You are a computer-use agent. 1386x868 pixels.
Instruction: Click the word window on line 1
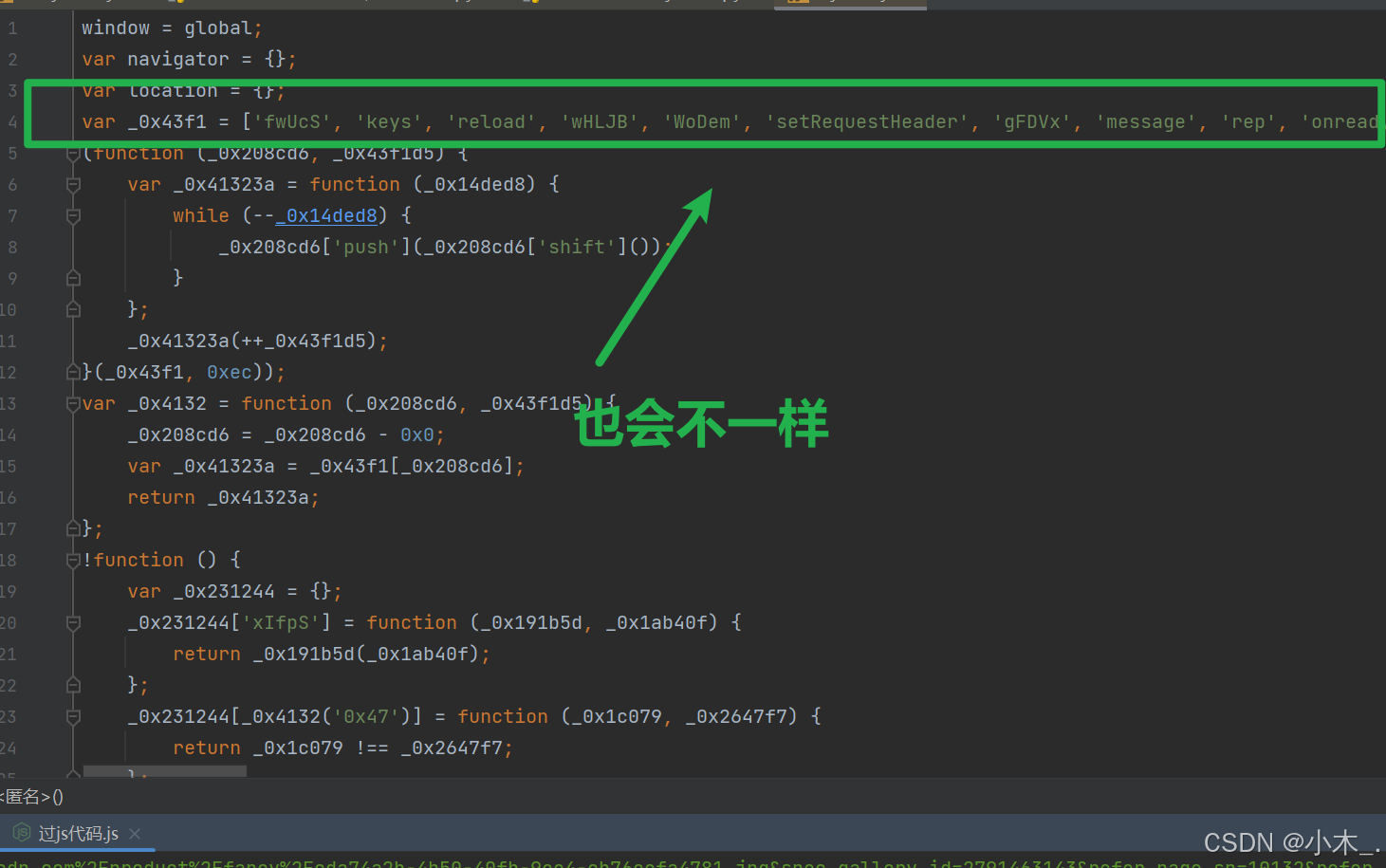[x=116, y=28]
